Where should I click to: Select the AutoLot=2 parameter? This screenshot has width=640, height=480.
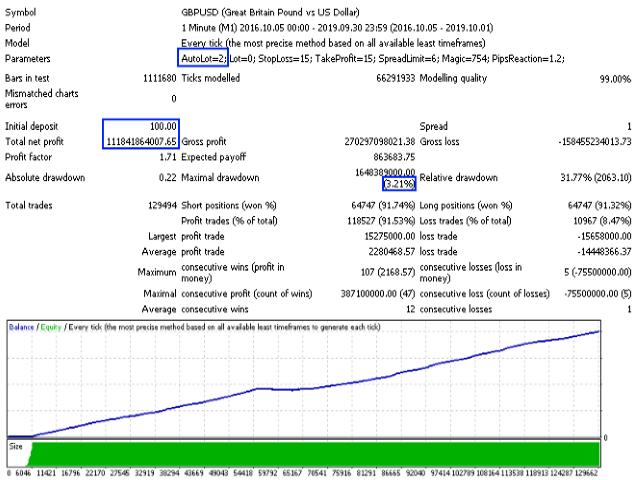coord(203,58)
